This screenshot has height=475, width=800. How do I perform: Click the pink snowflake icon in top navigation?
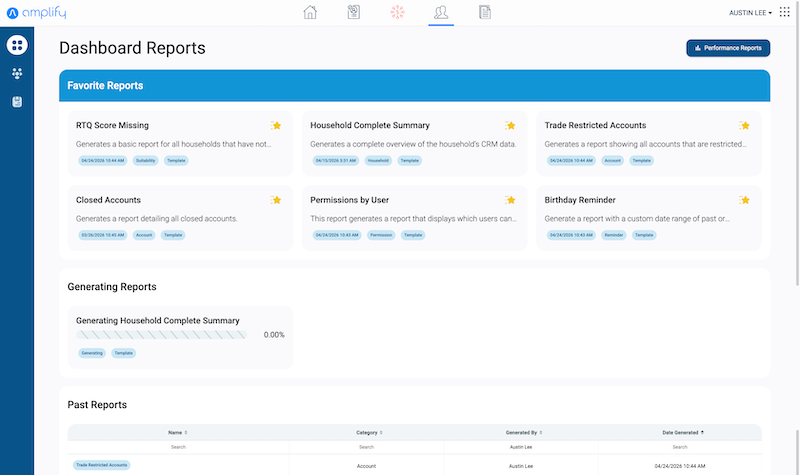click(x=397, y=12)
